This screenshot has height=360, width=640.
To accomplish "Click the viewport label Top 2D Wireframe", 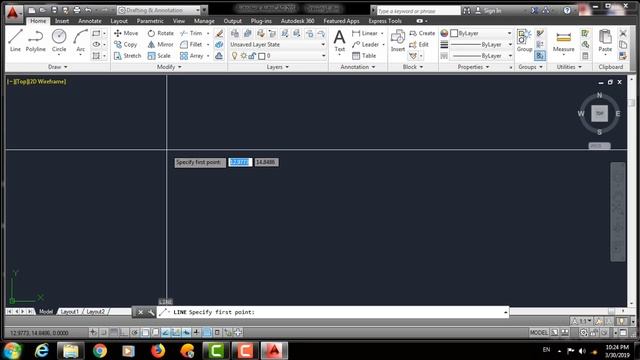I will pos(37,82).
